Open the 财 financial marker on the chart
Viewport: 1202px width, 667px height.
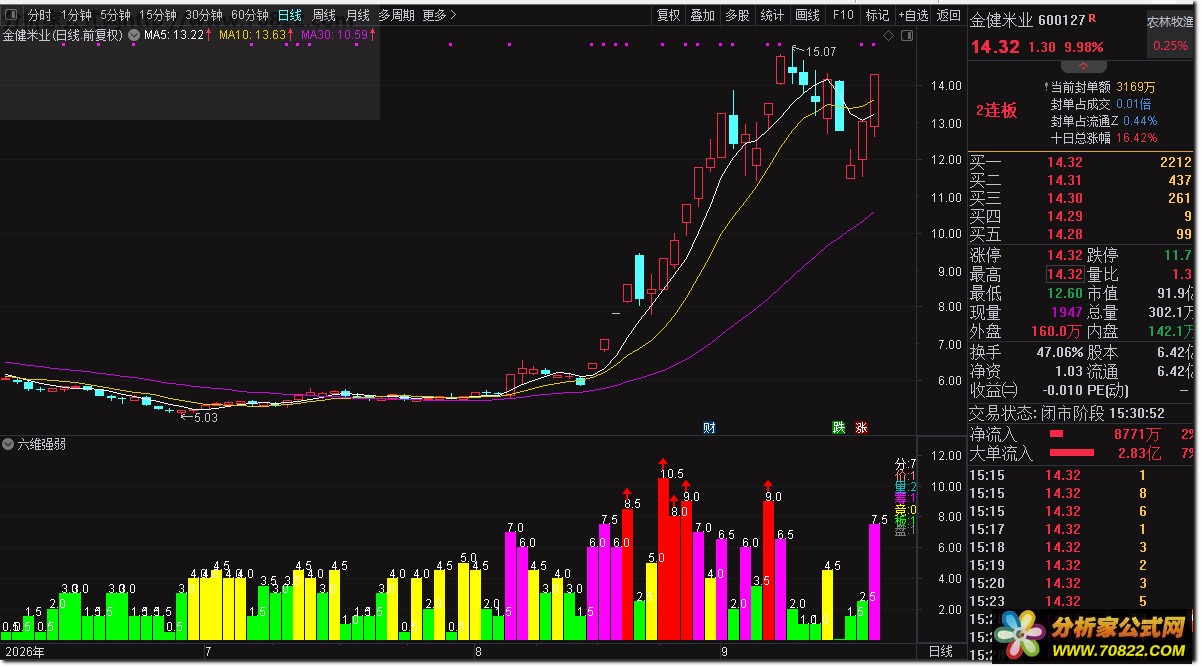[709, 428]
